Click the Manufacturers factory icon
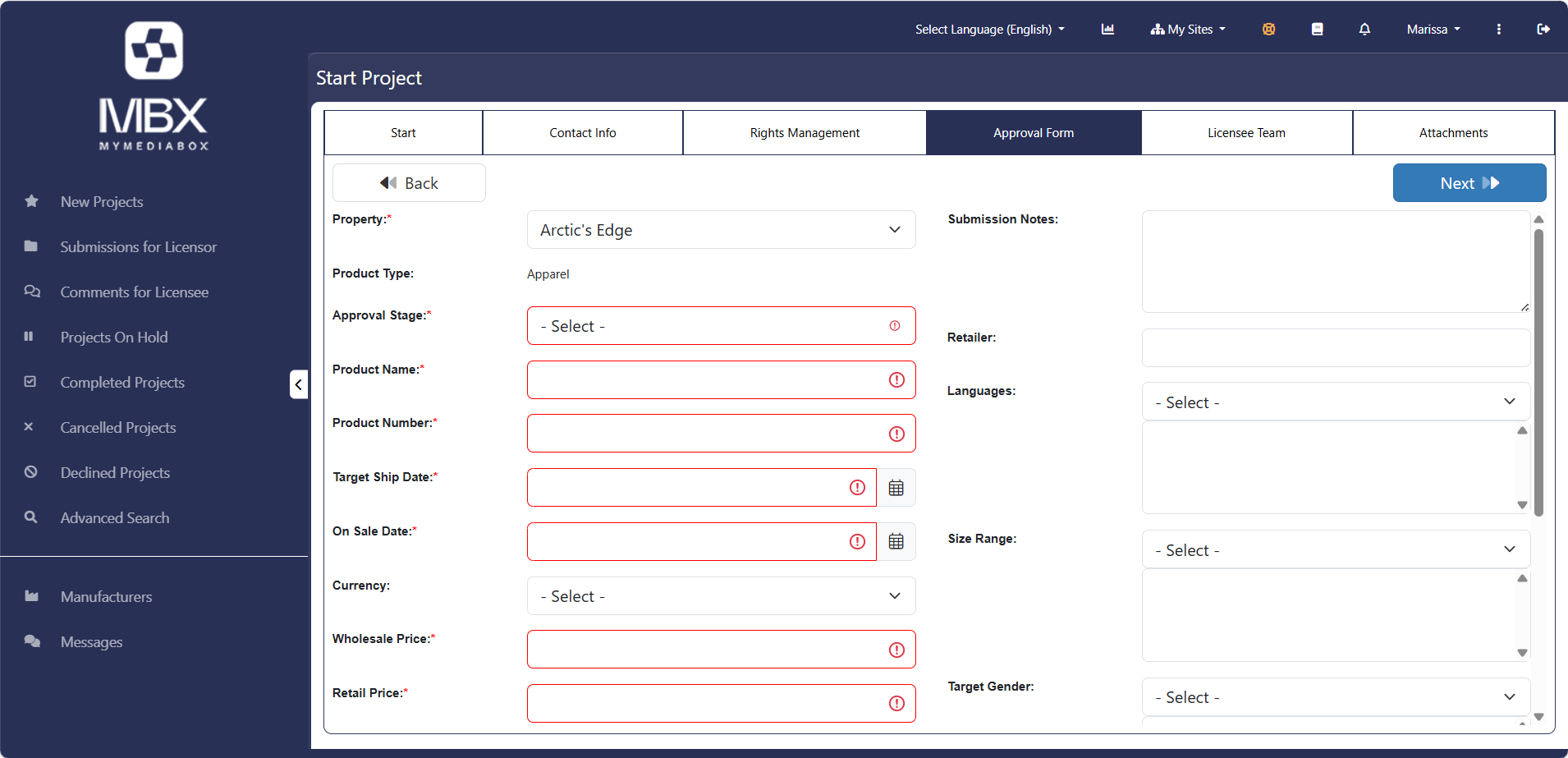Screen dimensions: 1568x758 point(32,596)
